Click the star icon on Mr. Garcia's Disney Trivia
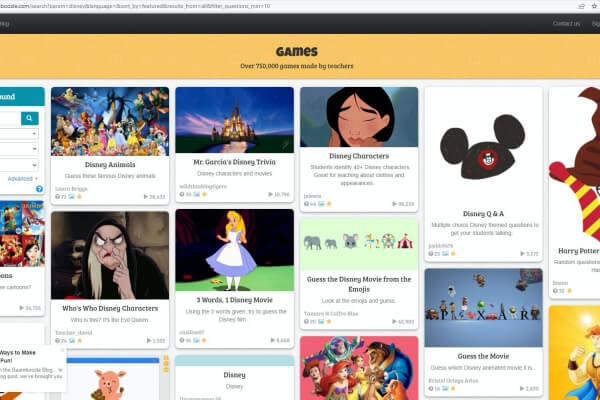 click(204, 194)
